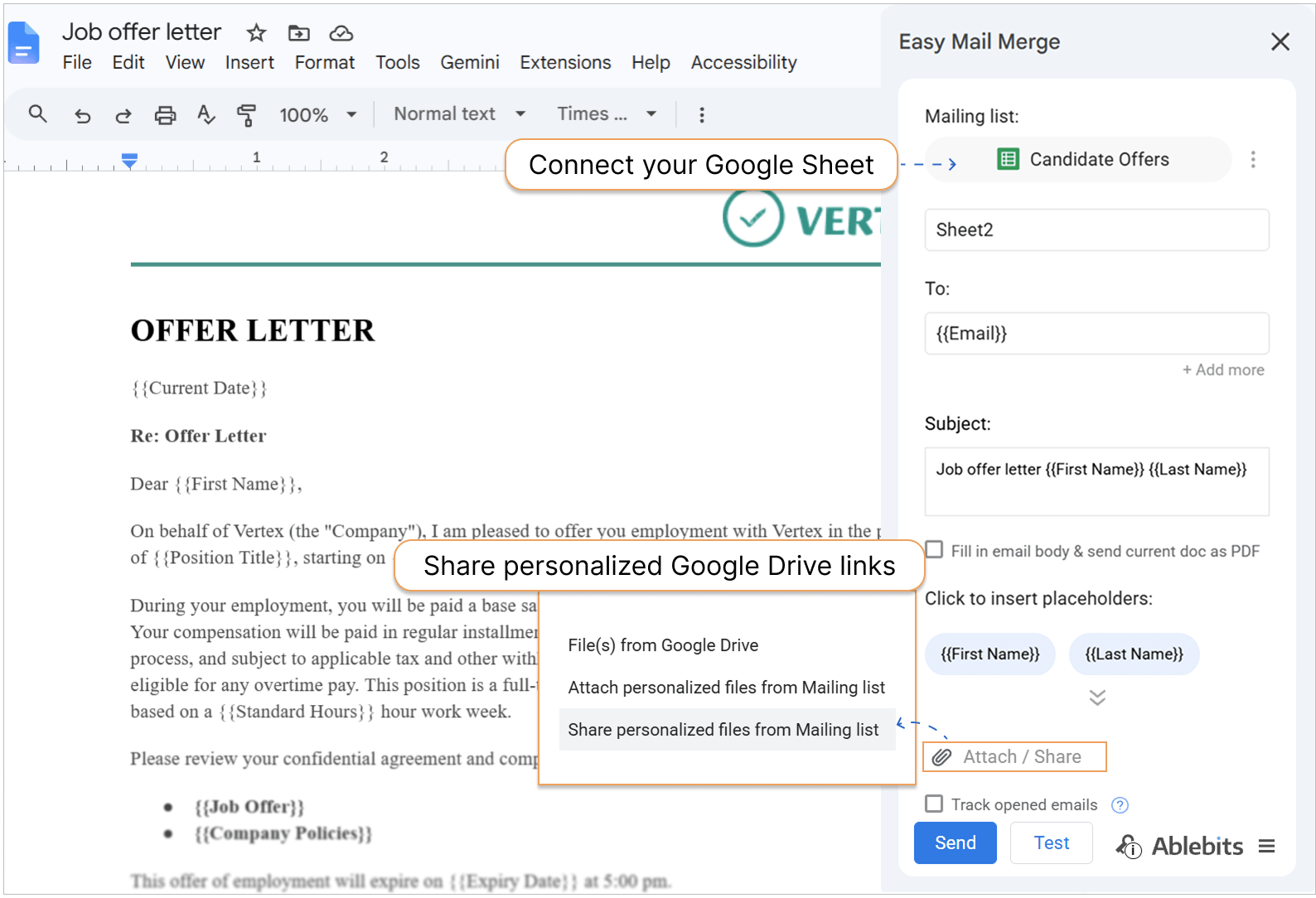Choose Share personalized files from Mailing list

pyautogui.click(x=728, y=730)
